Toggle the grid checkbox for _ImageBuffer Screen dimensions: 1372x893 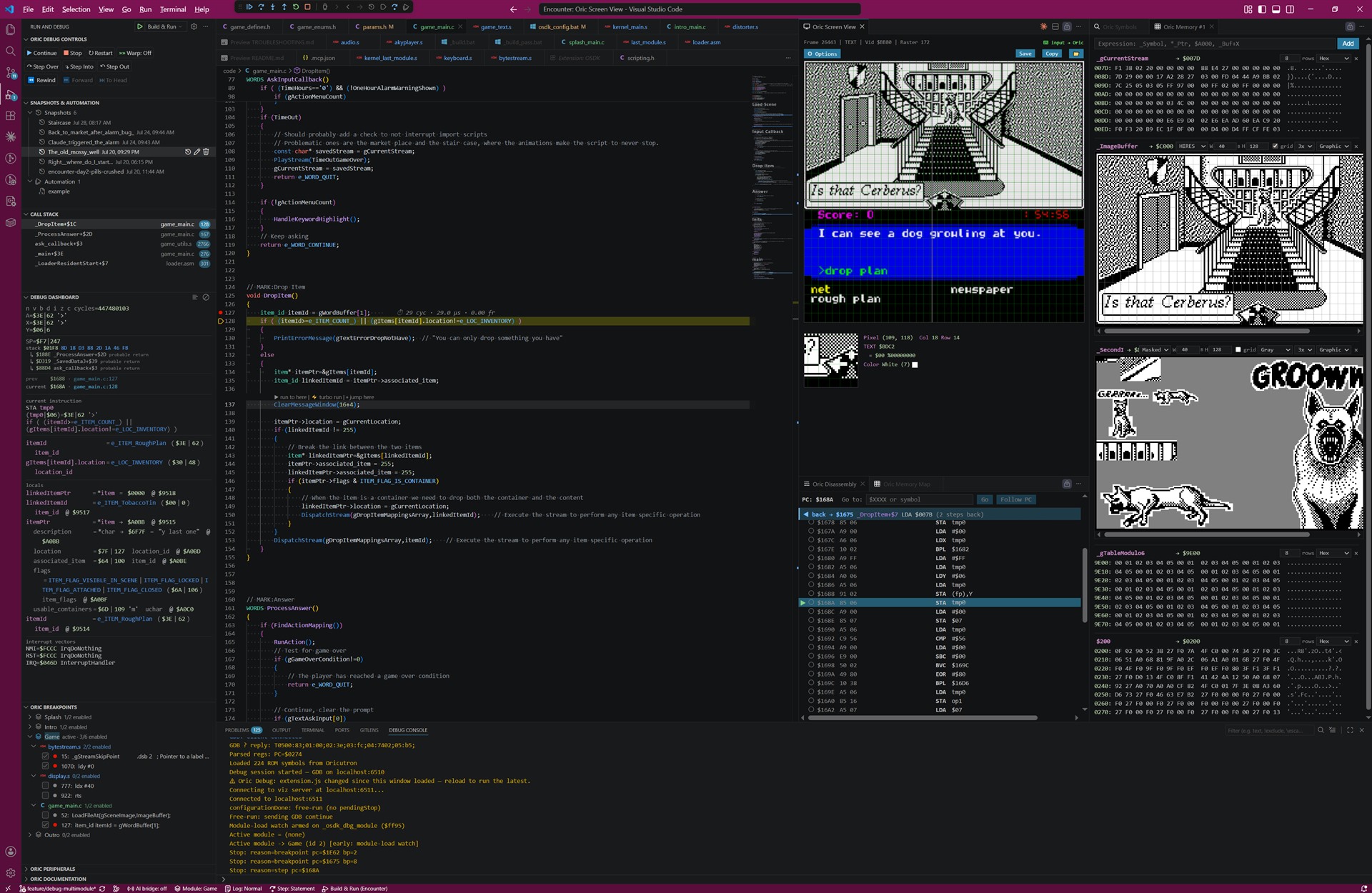pos(1275,146)
